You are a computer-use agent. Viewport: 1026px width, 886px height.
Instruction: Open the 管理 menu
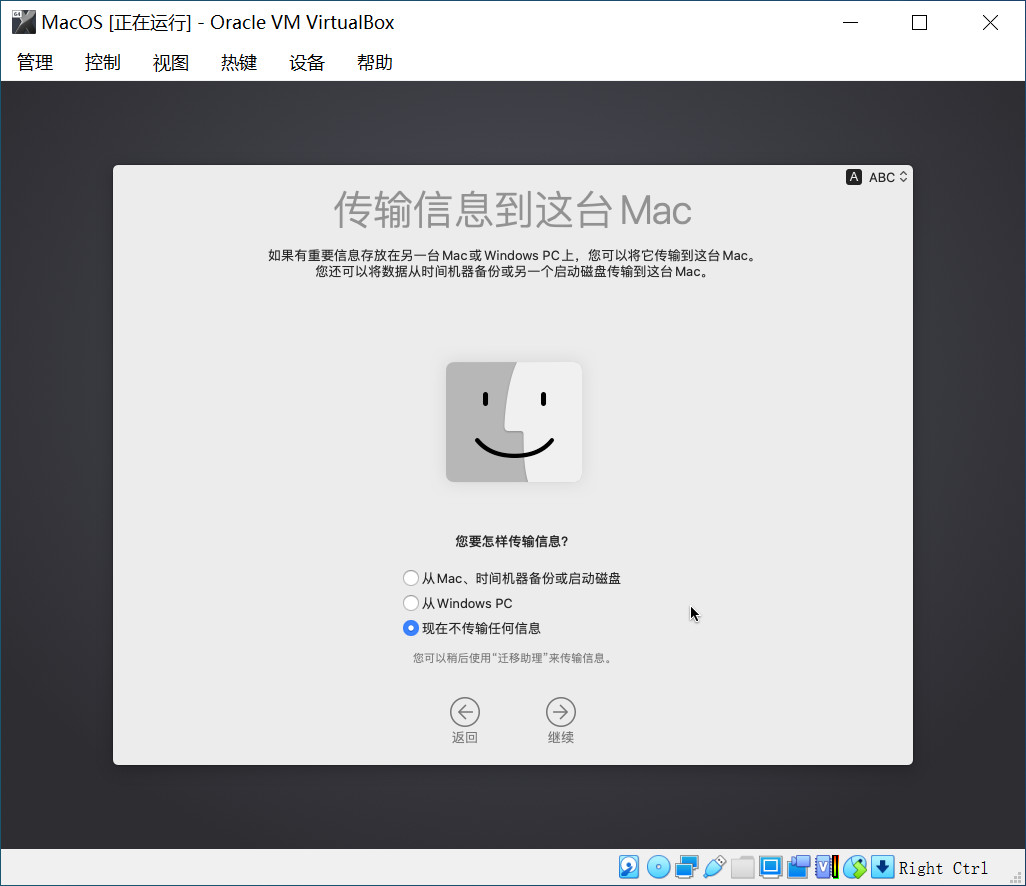pos(35,62)
